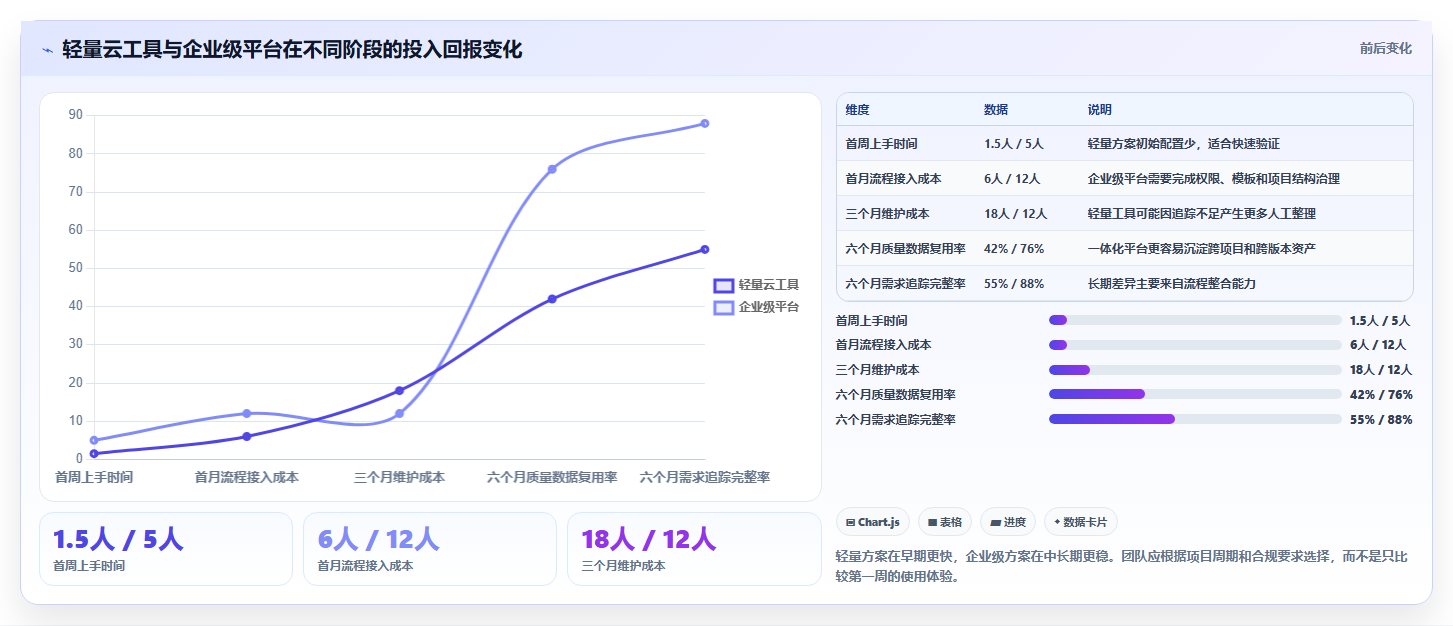Screen dimensions: 1453x626
Task: Click the 前后变化 label in the header
Action: point(1385,48)
